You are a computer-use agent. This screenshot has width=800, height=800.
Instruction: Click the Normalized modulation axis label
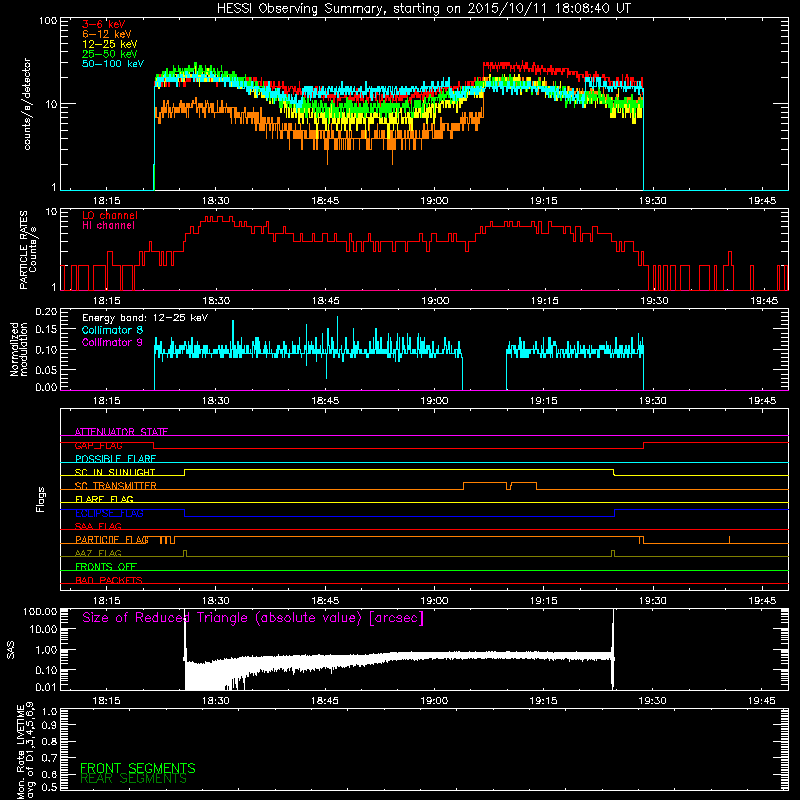18,349
